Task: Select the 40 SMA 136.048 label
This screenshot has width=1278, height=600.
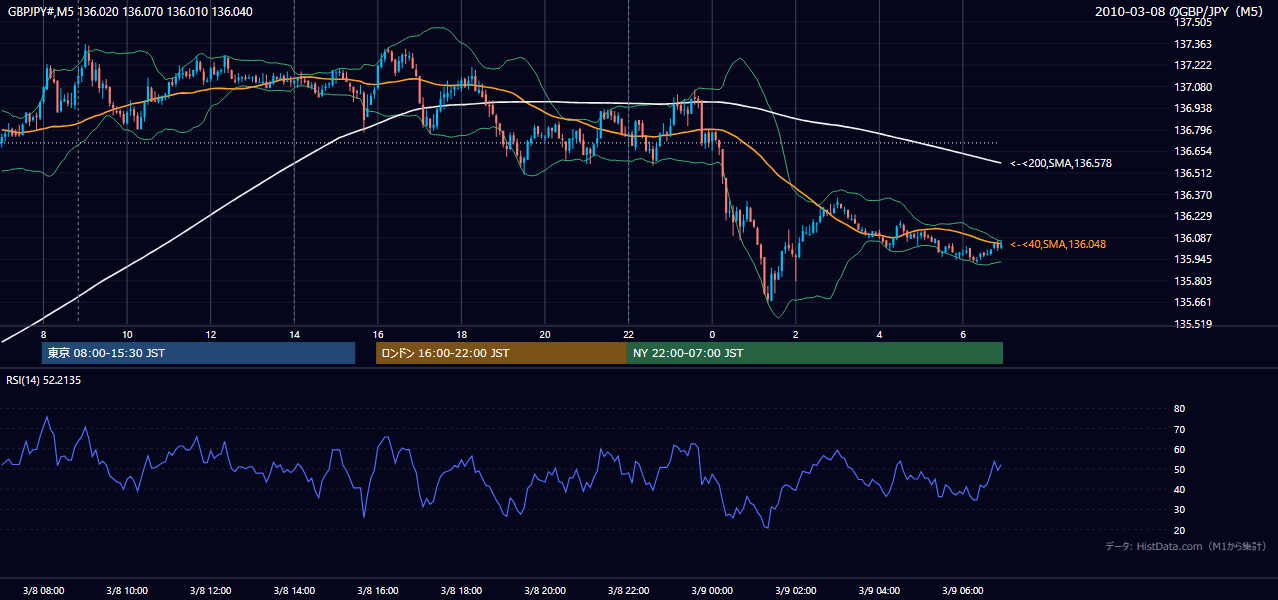Action: (x=1058, y=244)
